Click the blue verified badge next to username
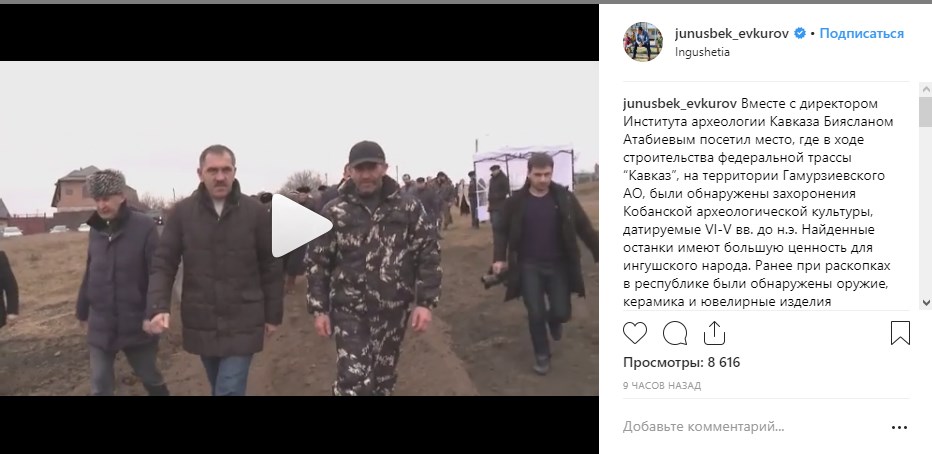This screenshot has height=454, width=932. click(x=800, y=34)
